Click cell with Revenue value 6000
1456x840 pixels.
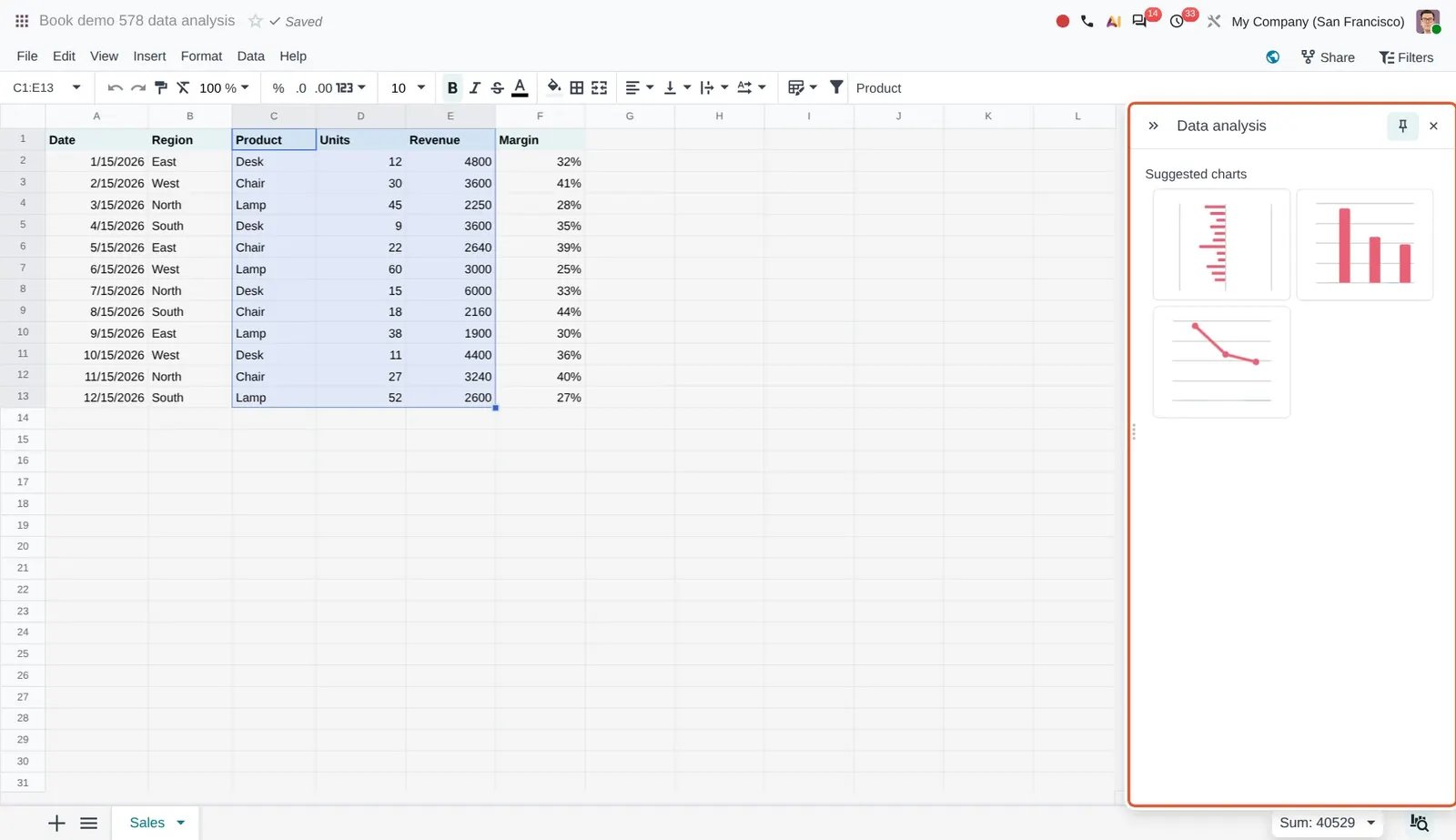tap(450, 290)
